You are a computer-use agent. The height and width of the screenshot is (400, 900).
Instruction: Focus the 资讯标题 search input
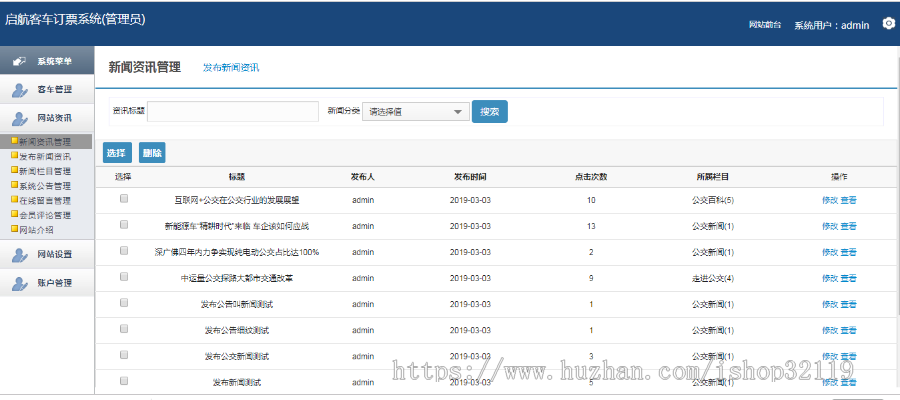233,111
